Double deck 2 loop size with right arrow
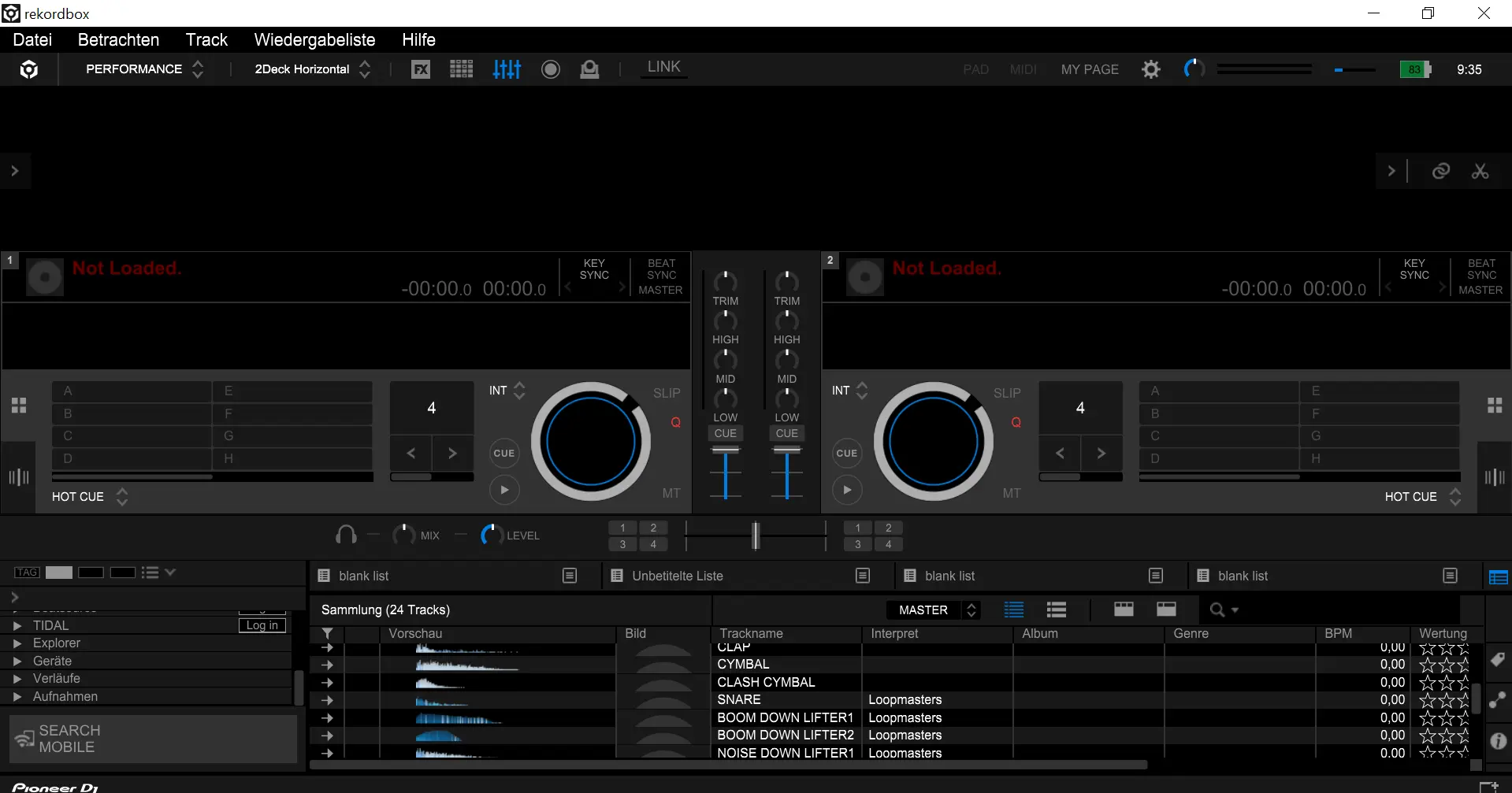Viewport: 1512px width, 793px height. [x=1101, y=453]
